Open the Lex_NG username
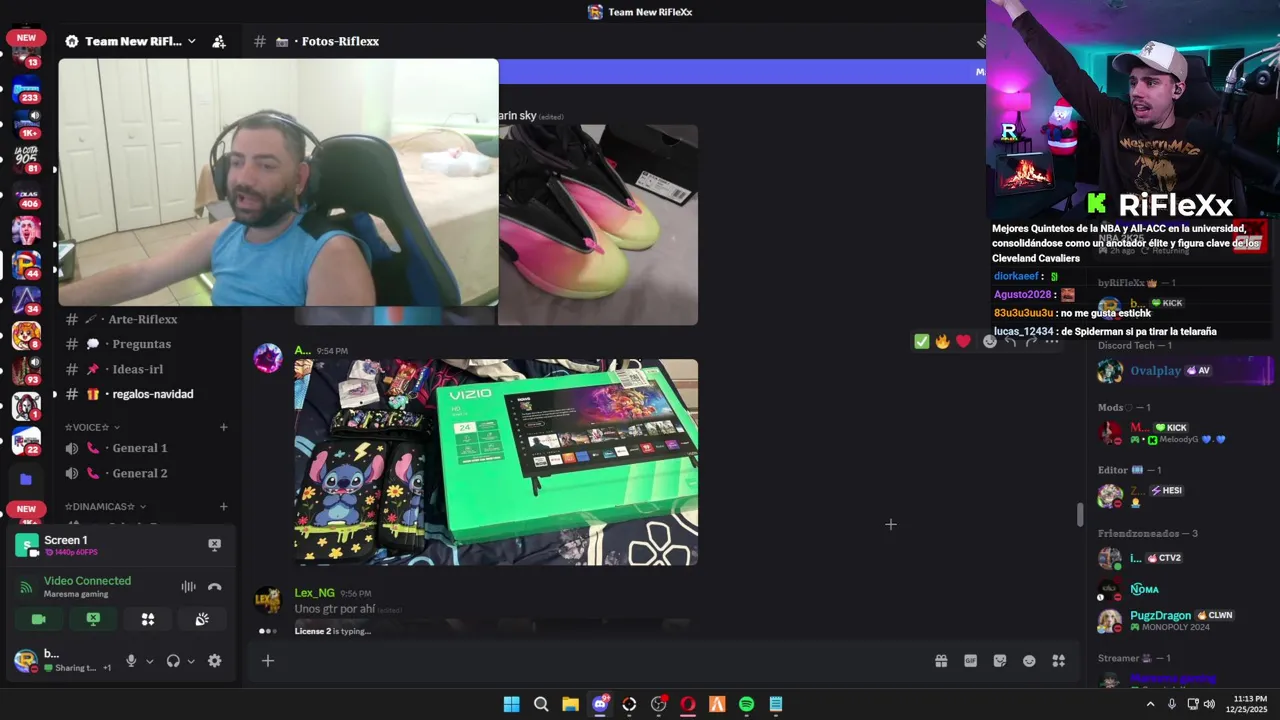 (314, 593)
